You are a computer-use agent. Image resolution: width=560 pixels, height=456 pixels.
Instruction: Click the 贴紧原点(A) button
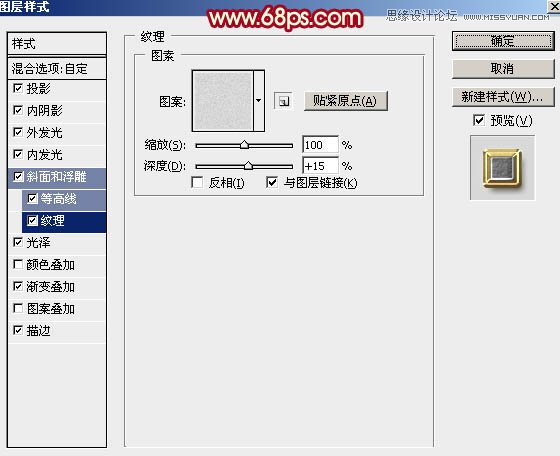(x=345, y=101)
